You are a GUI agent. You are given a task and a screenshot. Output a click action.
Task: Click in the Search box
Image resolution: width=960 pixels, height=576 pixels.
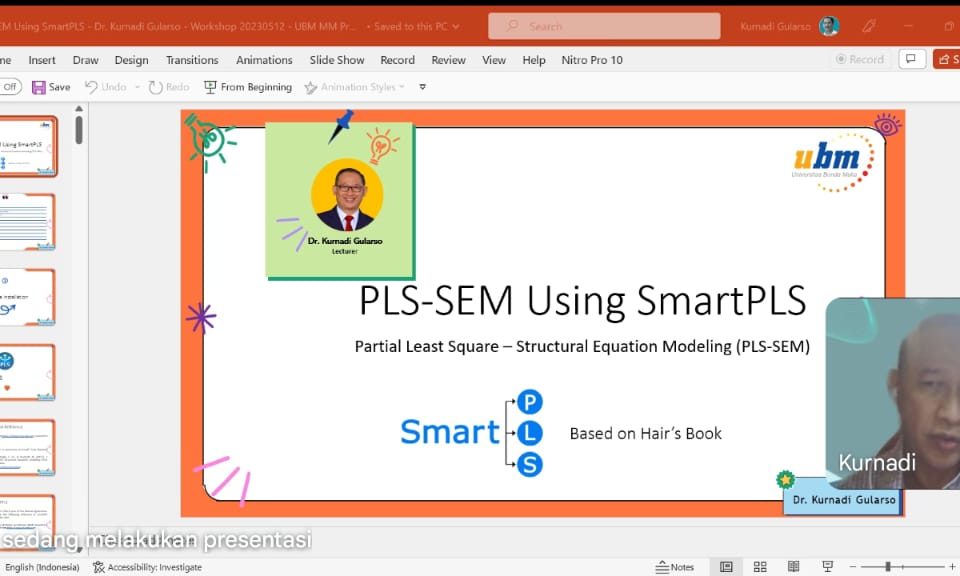(x=604, y=26)
